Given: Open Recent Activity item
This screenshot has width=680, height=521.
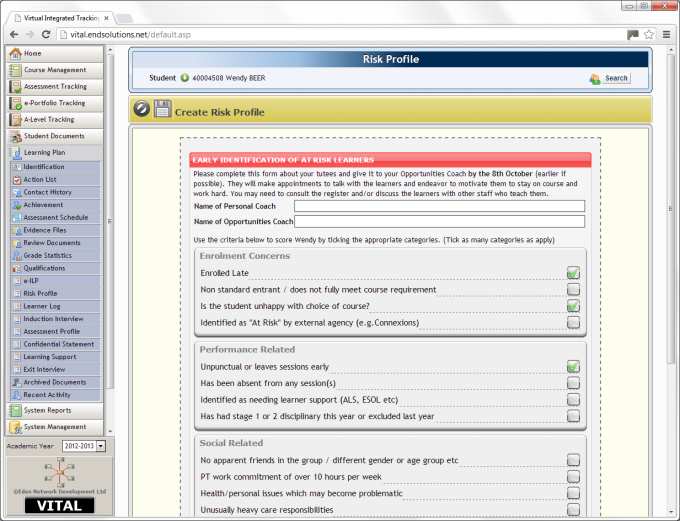Looking at the screenshot, I should (56, 395).
